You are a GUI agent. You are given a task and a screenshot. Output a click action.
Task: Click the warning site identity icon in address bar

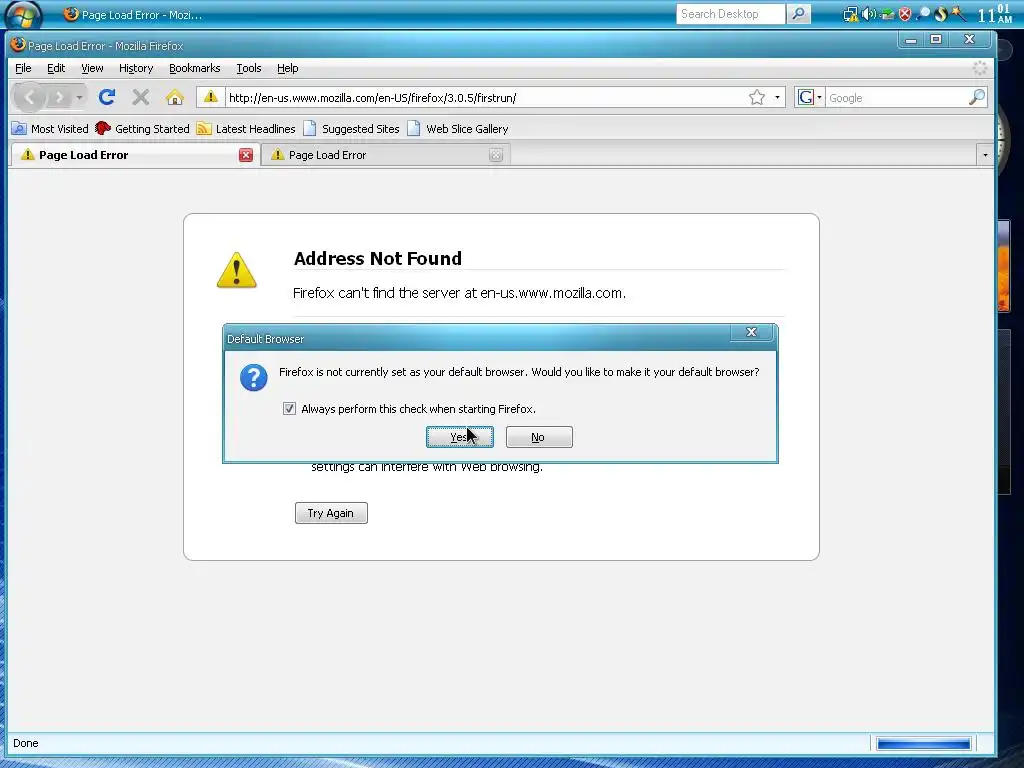click(210, 97)
